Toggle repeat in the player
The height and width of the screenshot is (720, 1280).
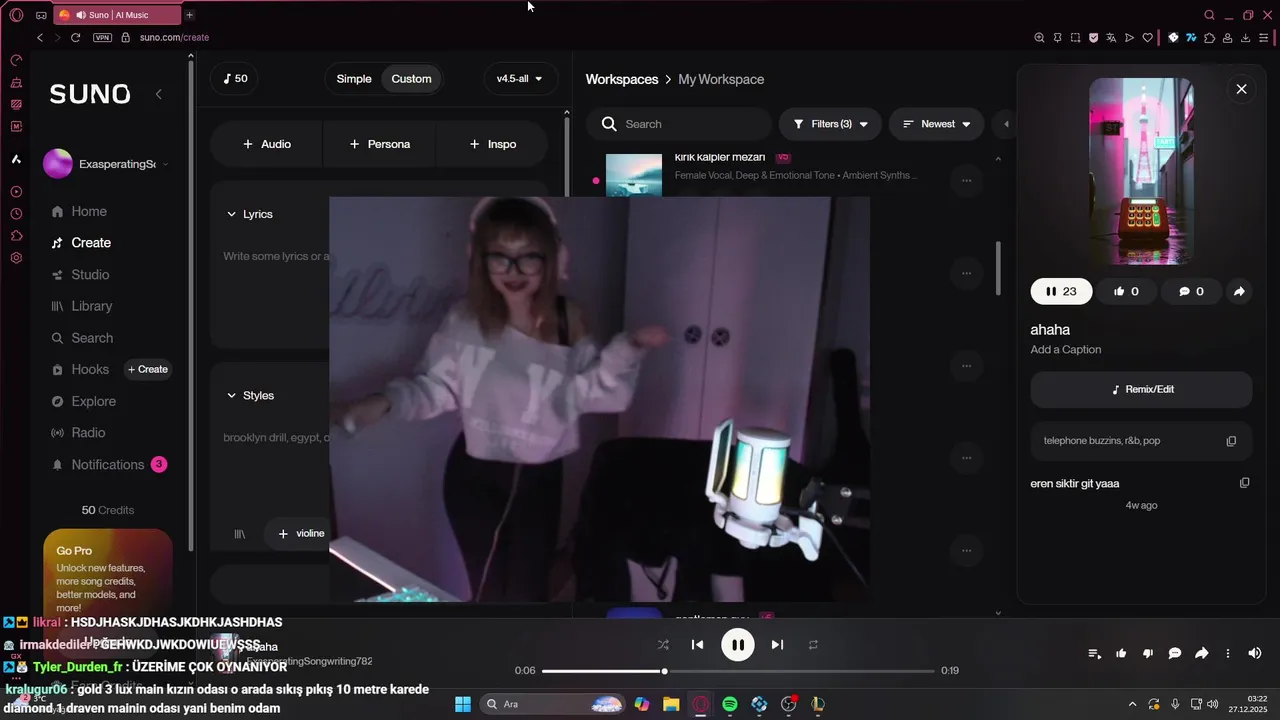pyautogui.click(x=813, y=645)
